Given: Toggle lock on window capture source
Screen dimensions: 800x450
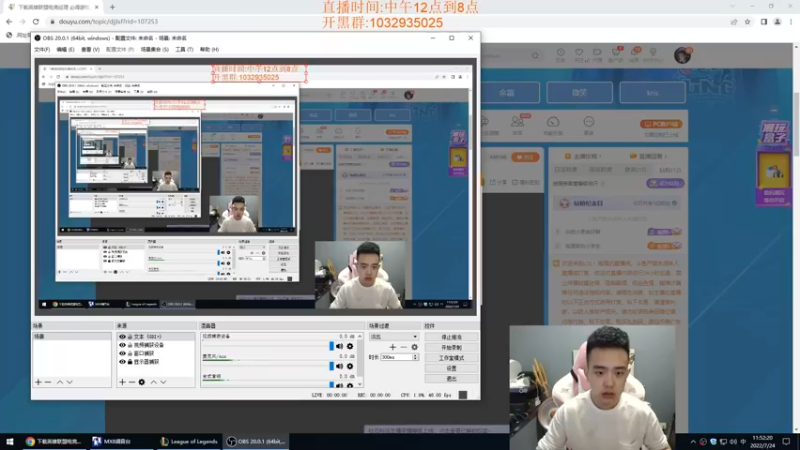Looking at the screenshot, I should pyautogui.click(x=130, y=353).
